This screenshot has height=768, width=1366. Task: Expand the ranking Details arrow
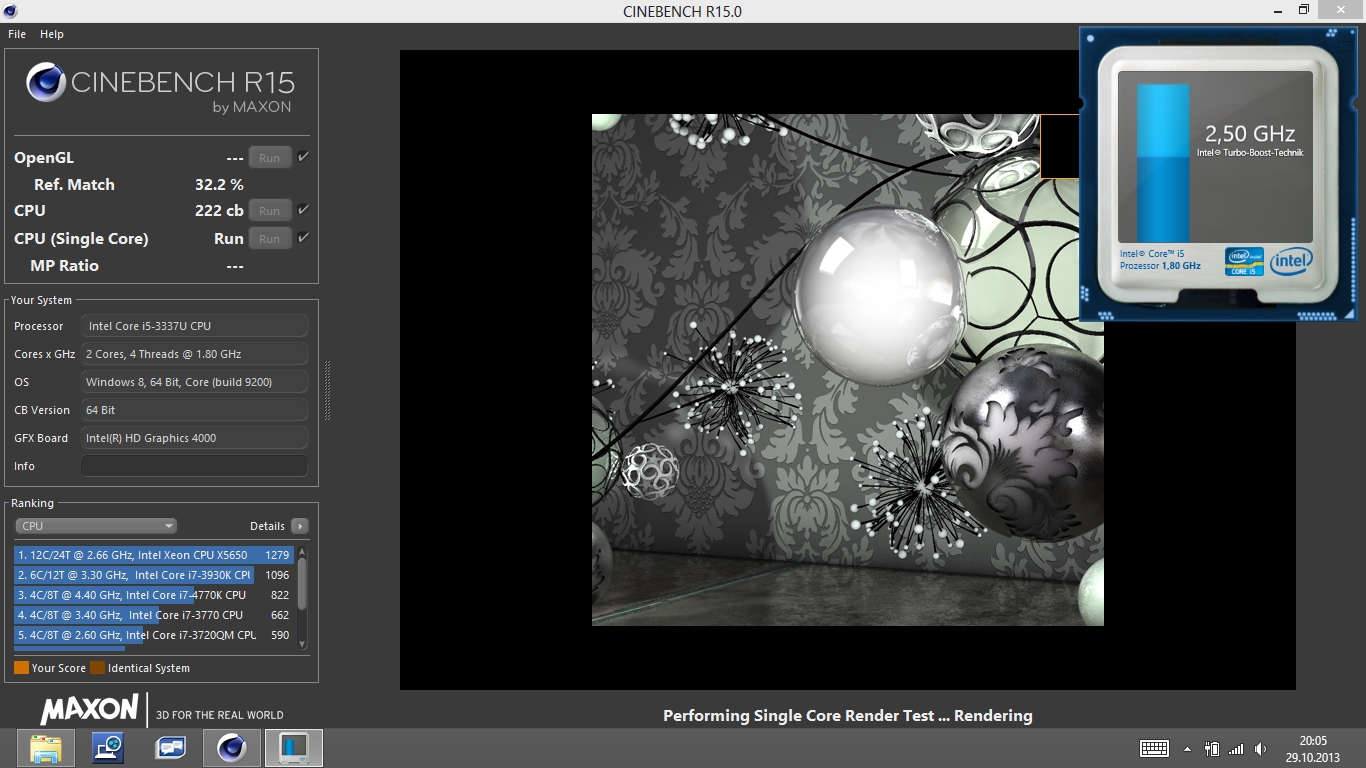pos(299,526)
